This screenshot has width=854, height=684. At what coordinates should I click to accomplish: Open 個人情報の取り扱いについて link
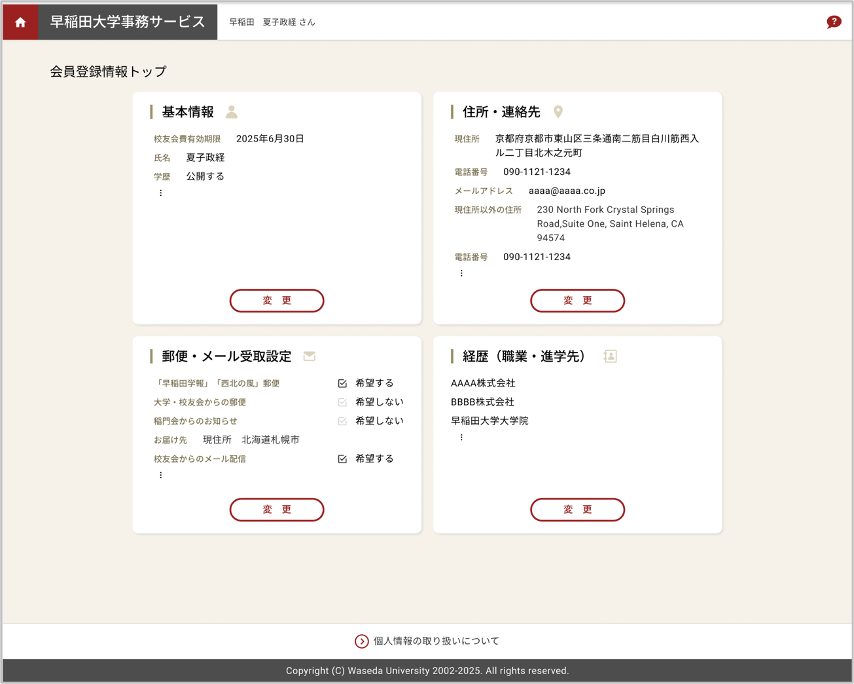click(435, 641)
